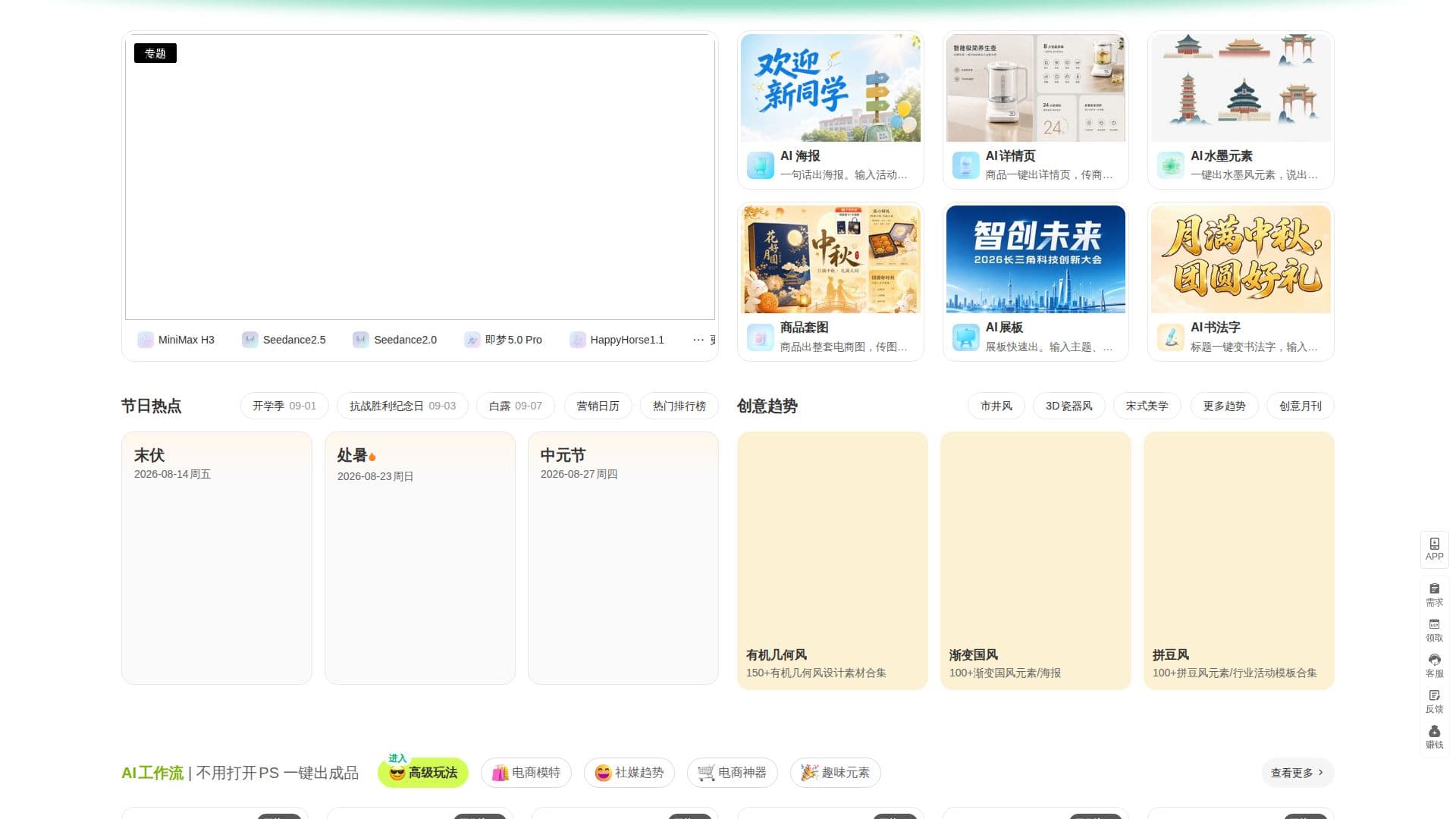Click the AI水墨元素 tool icon

click(x=1170, y=165)
